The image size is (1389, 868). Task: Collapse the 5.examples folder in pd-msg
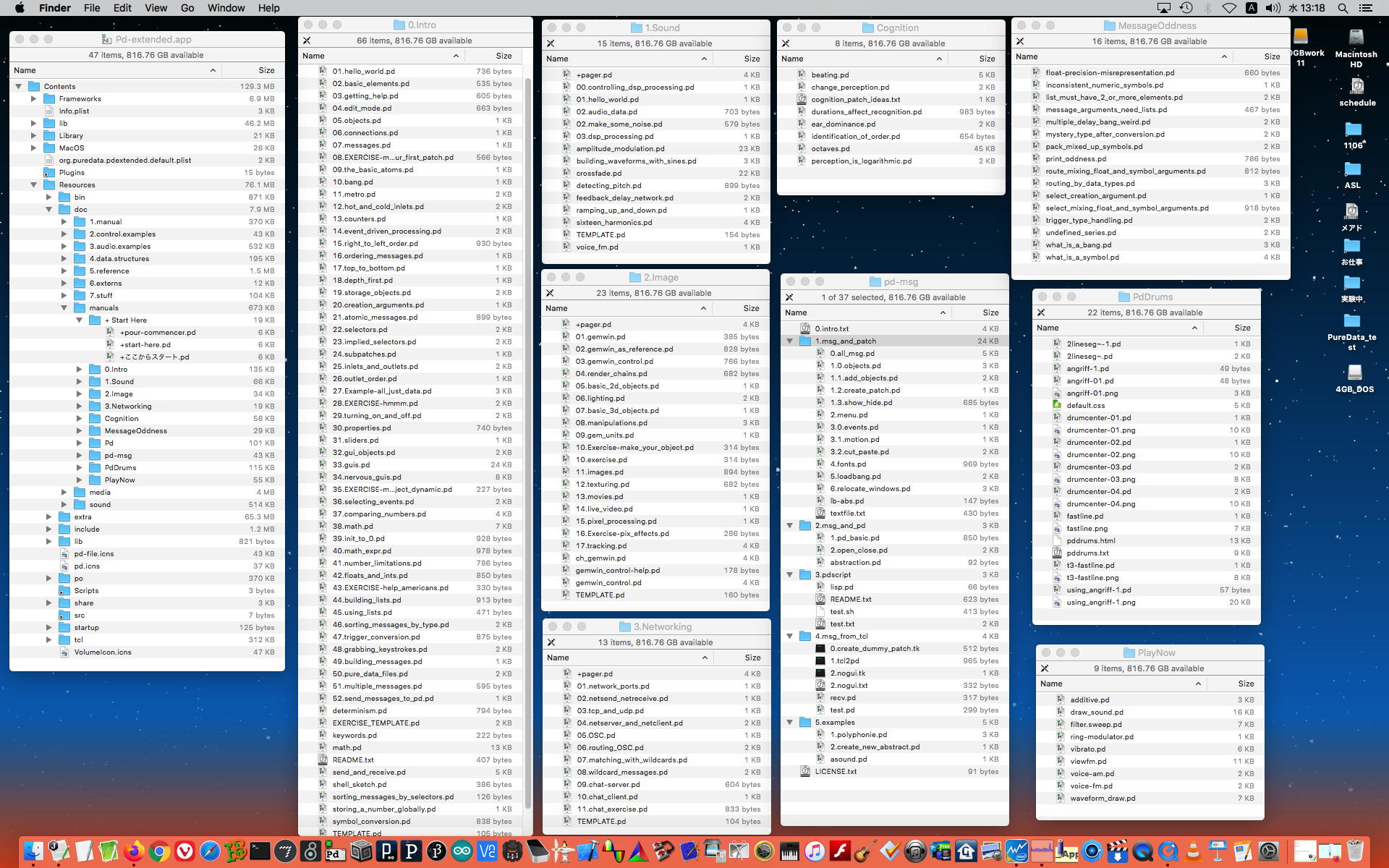(789, 722)
